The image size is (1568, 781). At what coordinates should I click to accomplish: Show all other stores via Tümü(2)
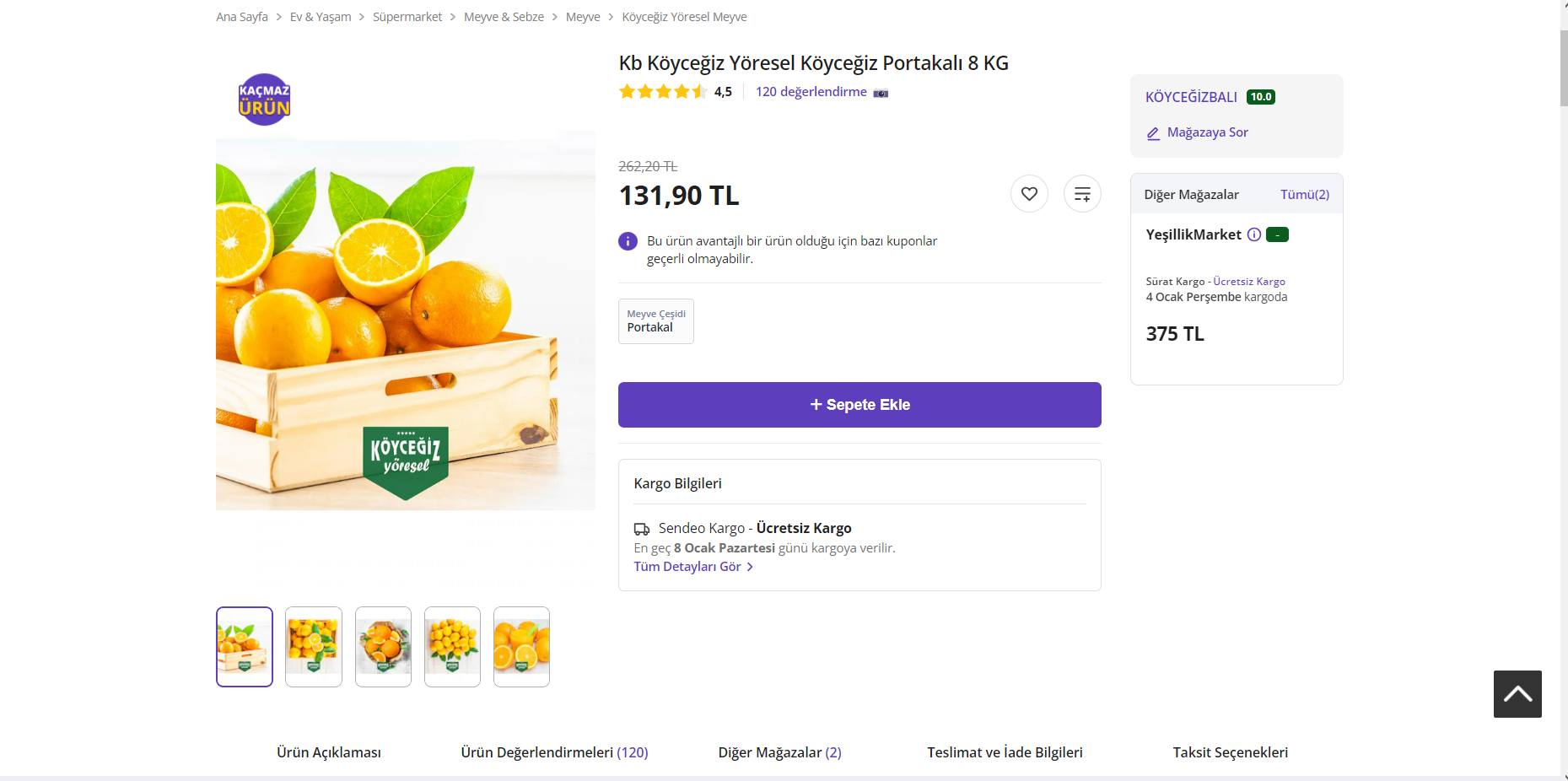point(1305,195)
